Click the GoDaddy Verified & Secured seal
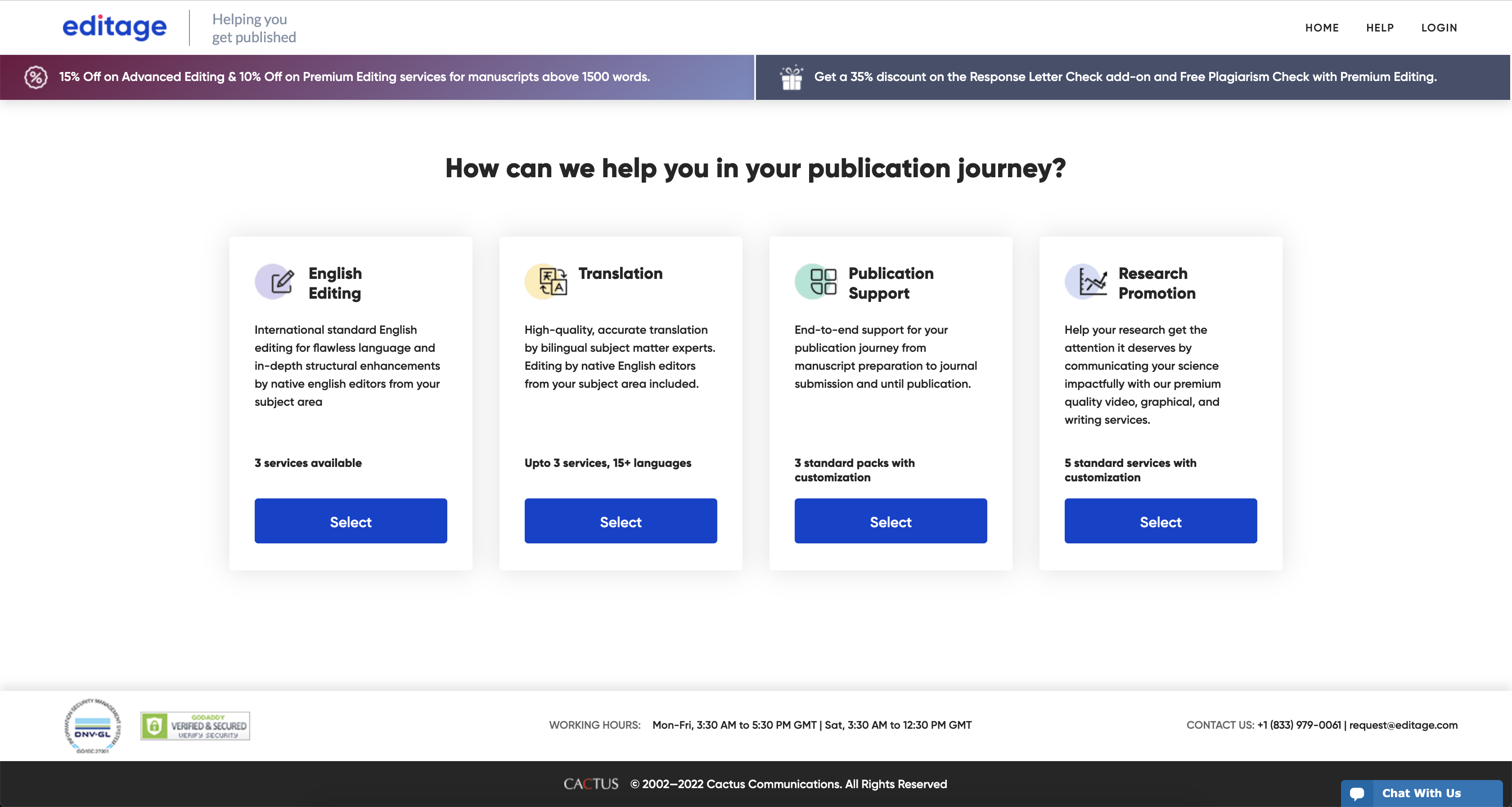Viewport: 1512px width, 807px height. [x=195, y=726]
